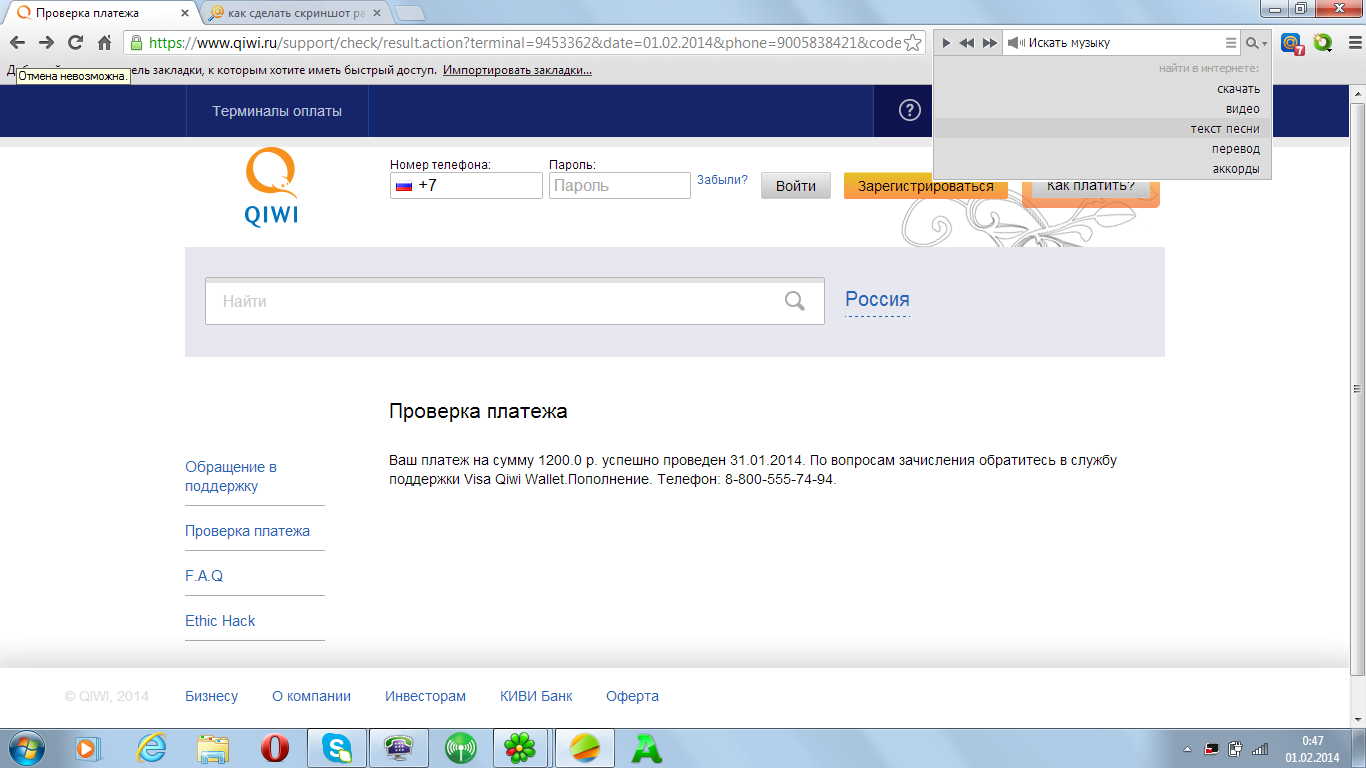
Task: Change the region via Россия link
Action: tap(877, 299)
